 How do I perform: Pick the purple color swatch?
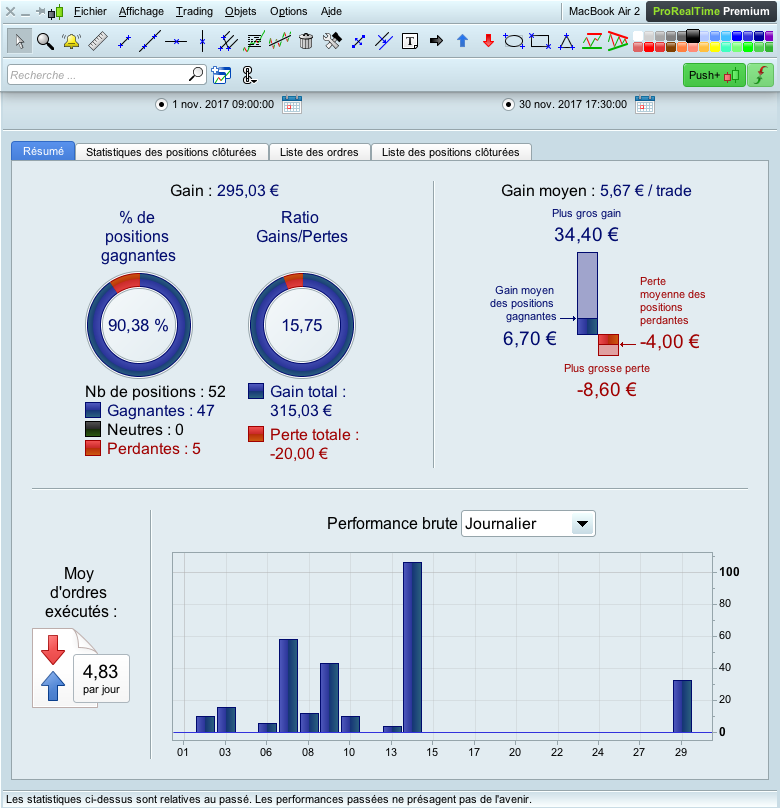coord(769,36)
